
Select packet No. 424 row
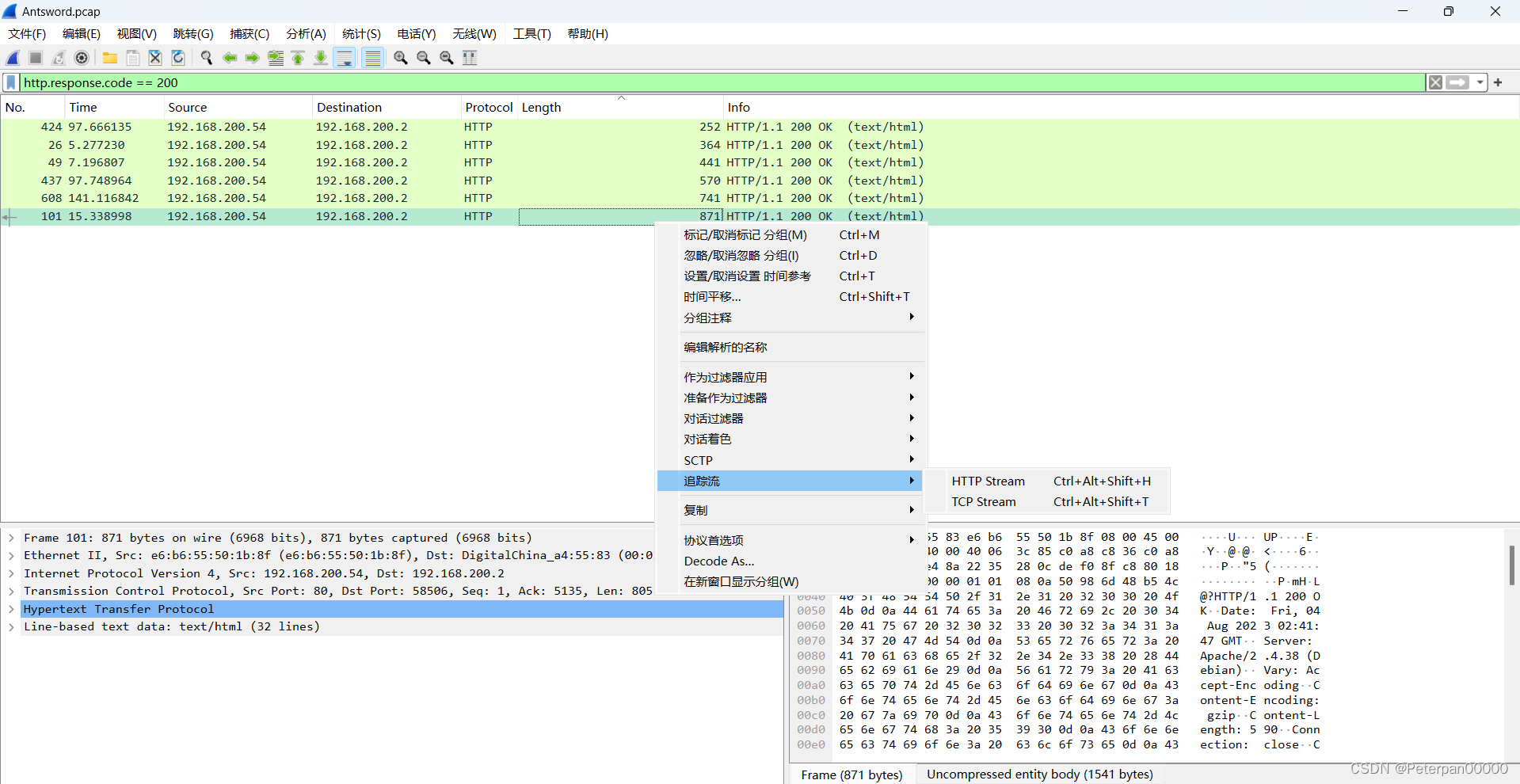(760, 127)
